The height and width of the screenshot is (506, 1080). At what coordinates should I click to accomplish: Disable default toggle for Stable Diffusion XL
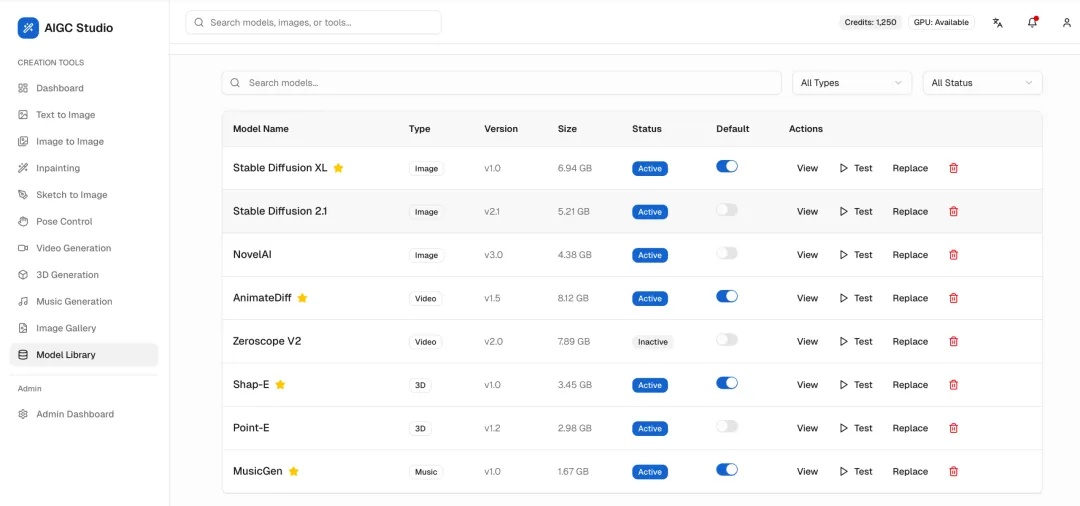pyautogui.click(x=727, y=166)
